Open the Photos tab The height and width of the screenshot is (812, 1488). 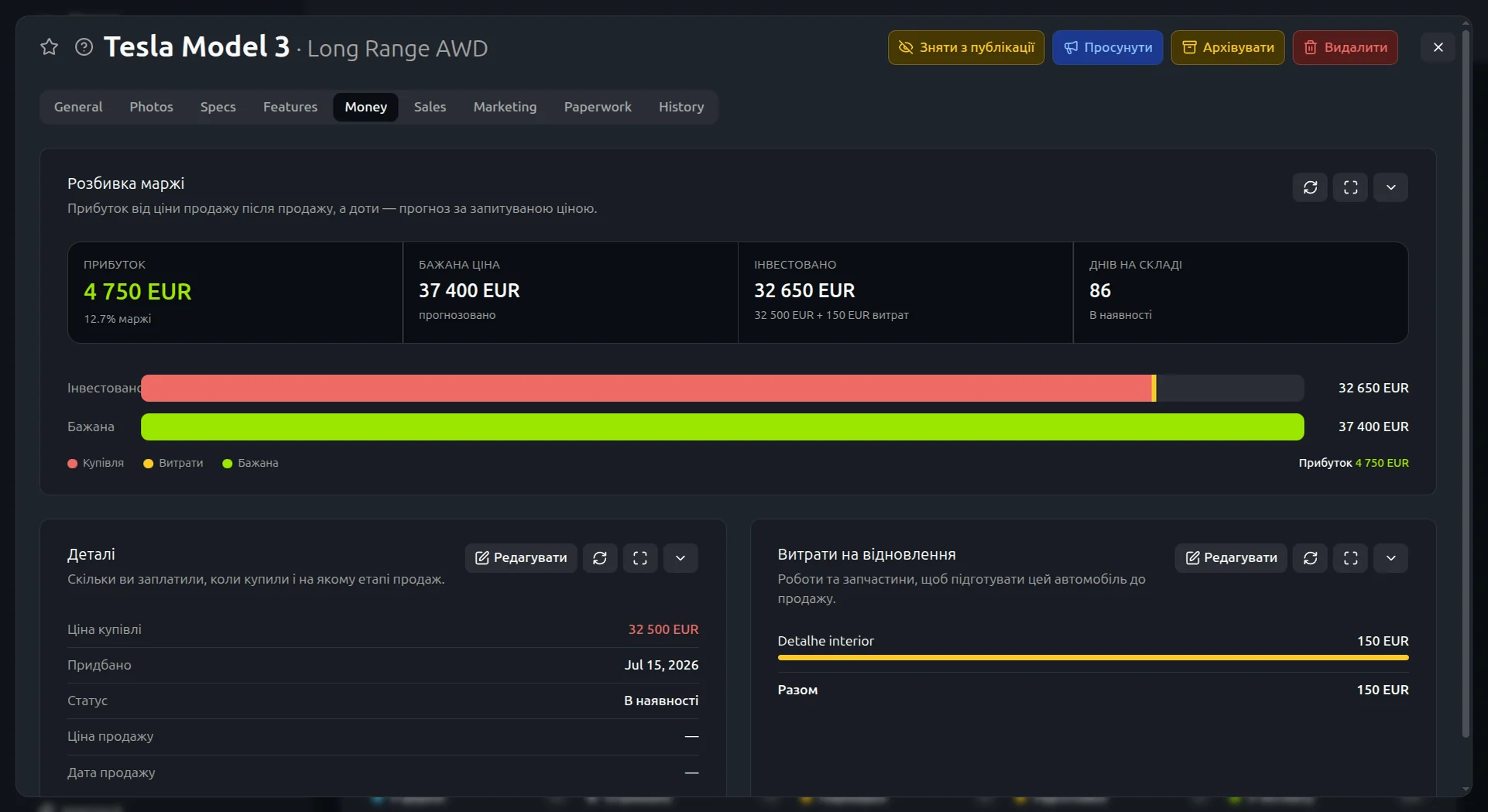point(151,107)
